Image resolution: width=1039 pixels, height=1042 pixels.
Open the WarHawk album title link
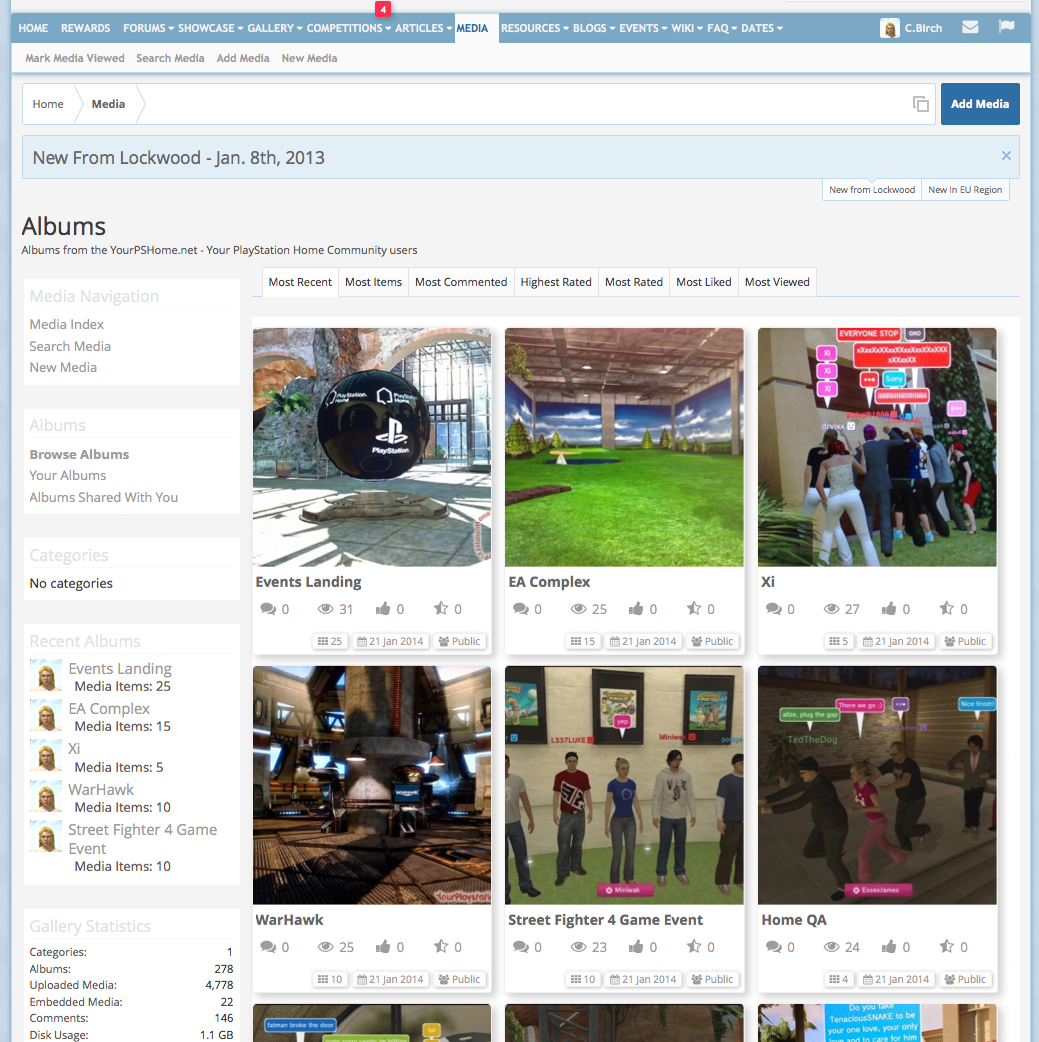tap(289, 920)
